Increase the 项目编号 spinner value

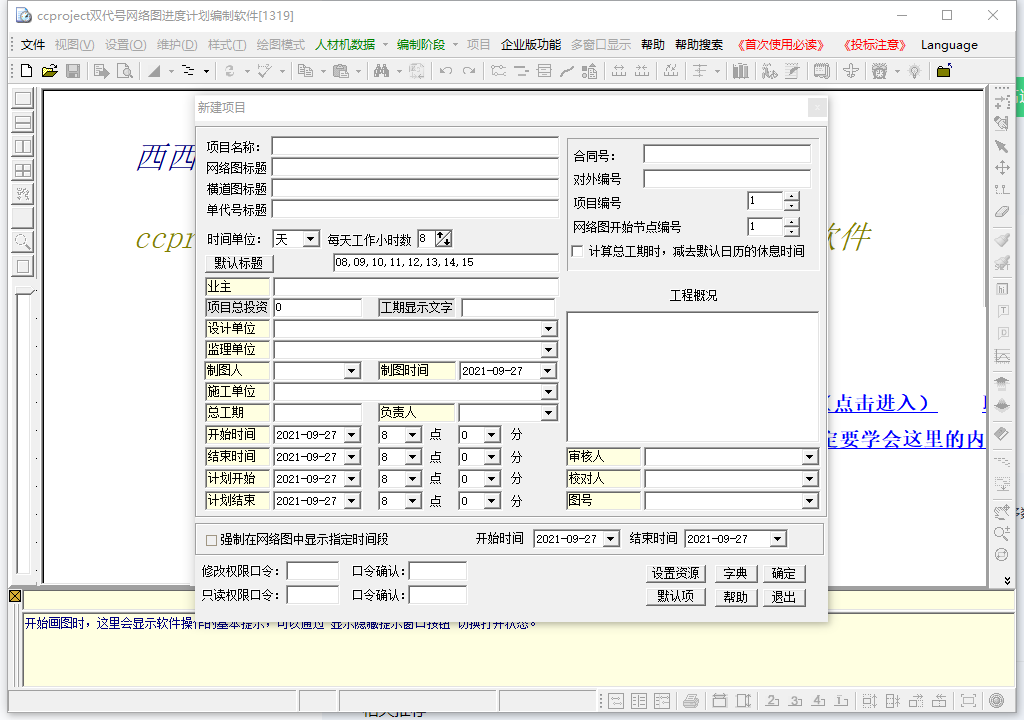(792, 197)
